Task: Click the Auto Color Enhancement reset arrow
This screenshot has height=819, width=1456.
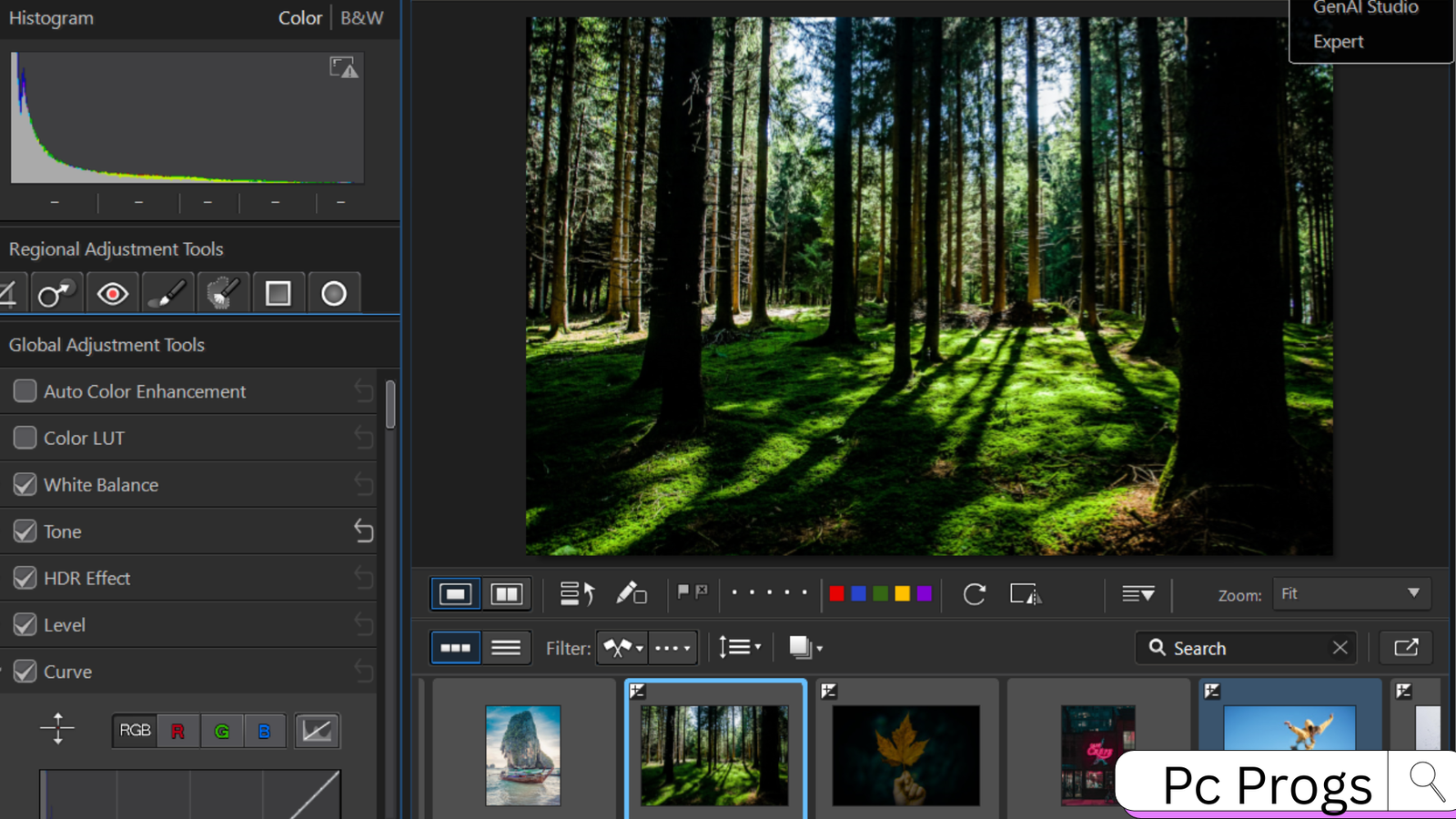Action: point(363,391)
